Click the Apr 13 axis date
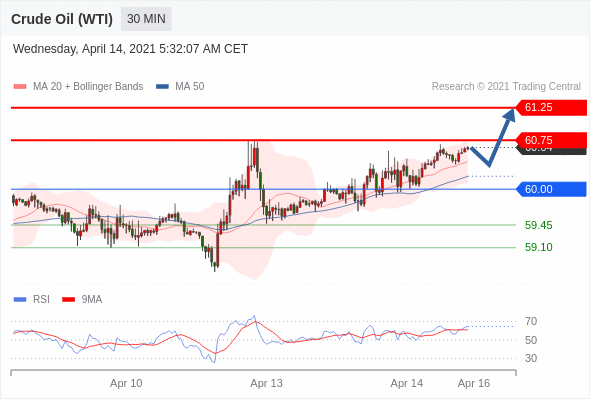This screenshot has height=400, width=590. (266, 383)
